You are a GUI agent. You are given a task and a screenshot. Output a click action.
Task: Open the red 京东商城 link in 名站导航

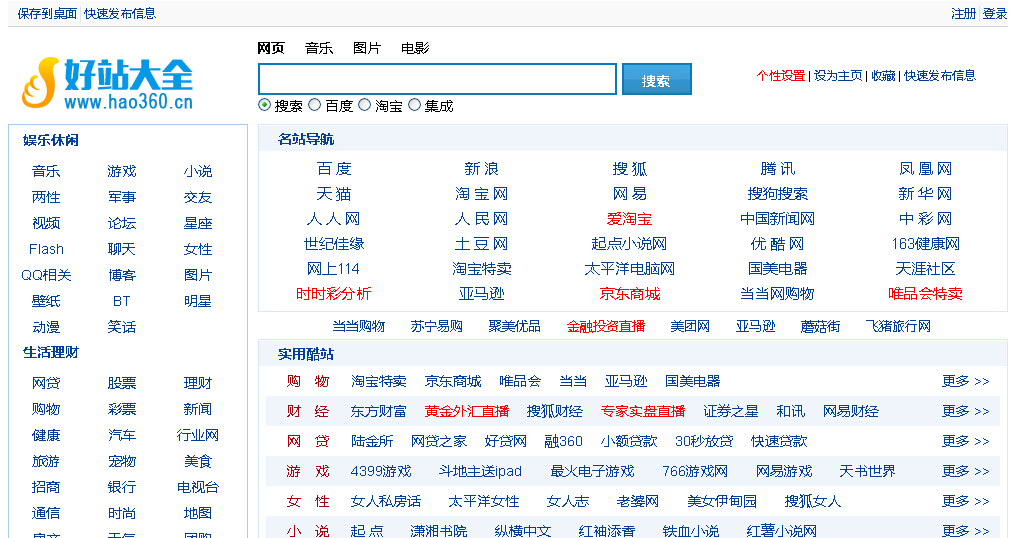click(x=630, y=294)
